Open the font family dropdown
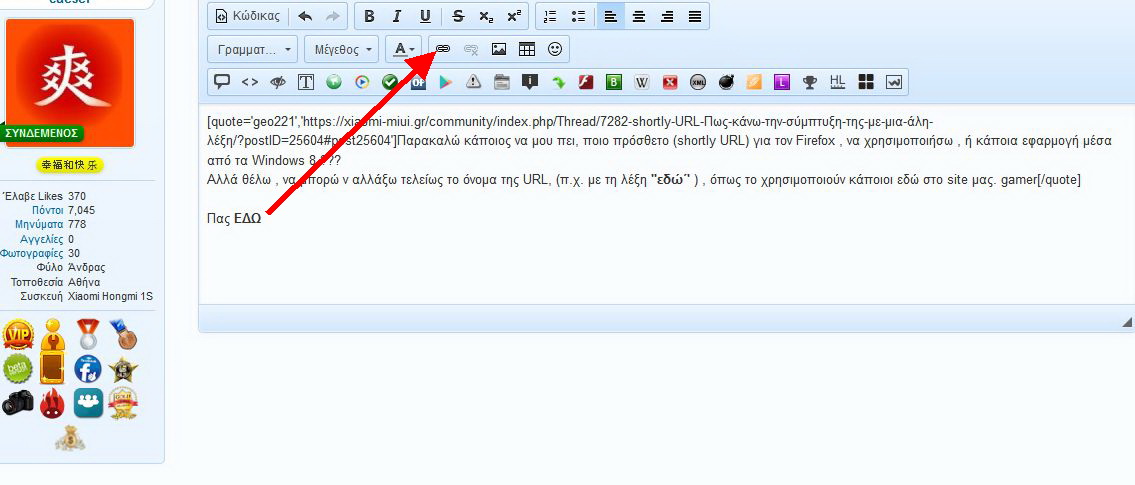This screenshot has height=485, width=1135. pyautogui.click(x=253, y=49)
